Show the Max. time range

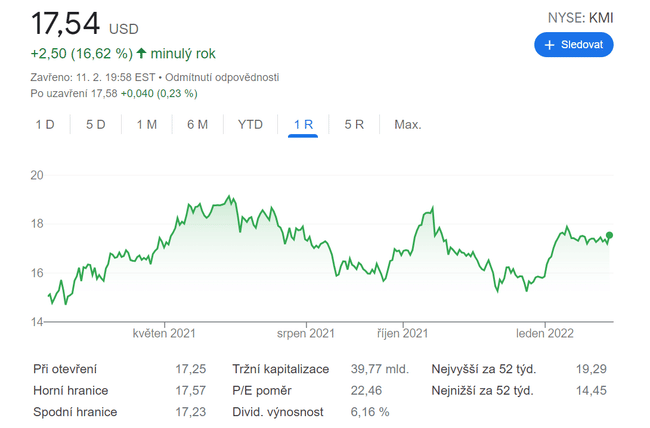[x=408, y=124]
